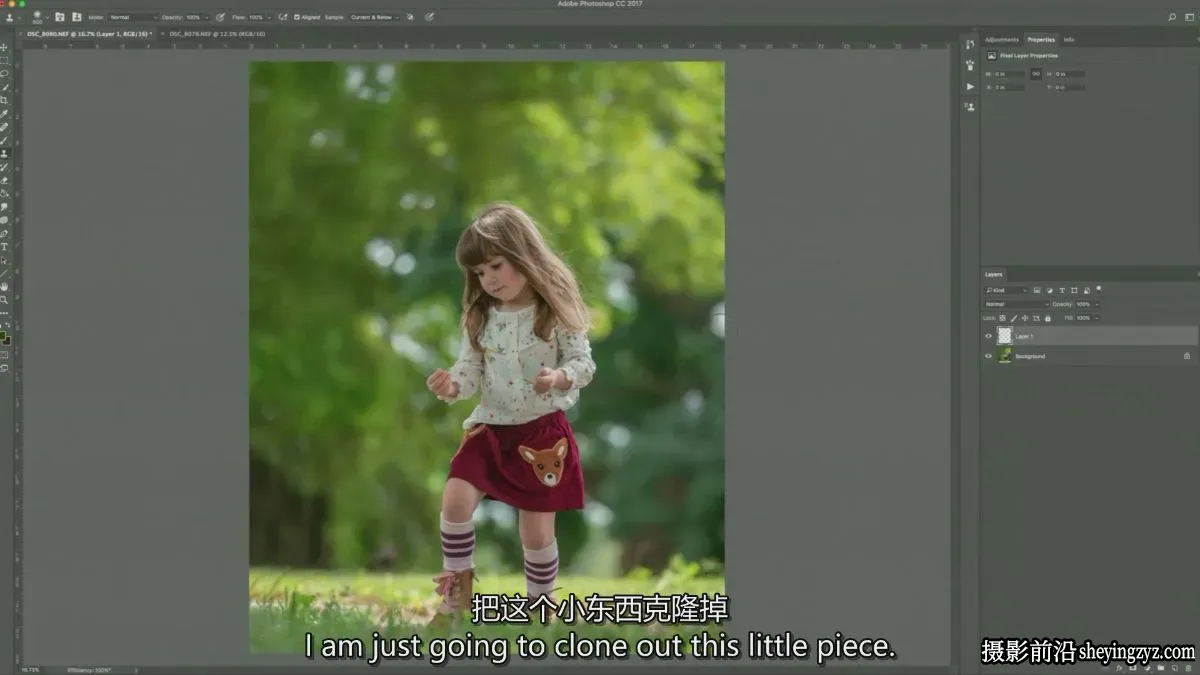Click the type layer filter icon
The height and width of the screenshot is (675, 1200).
1061,290
